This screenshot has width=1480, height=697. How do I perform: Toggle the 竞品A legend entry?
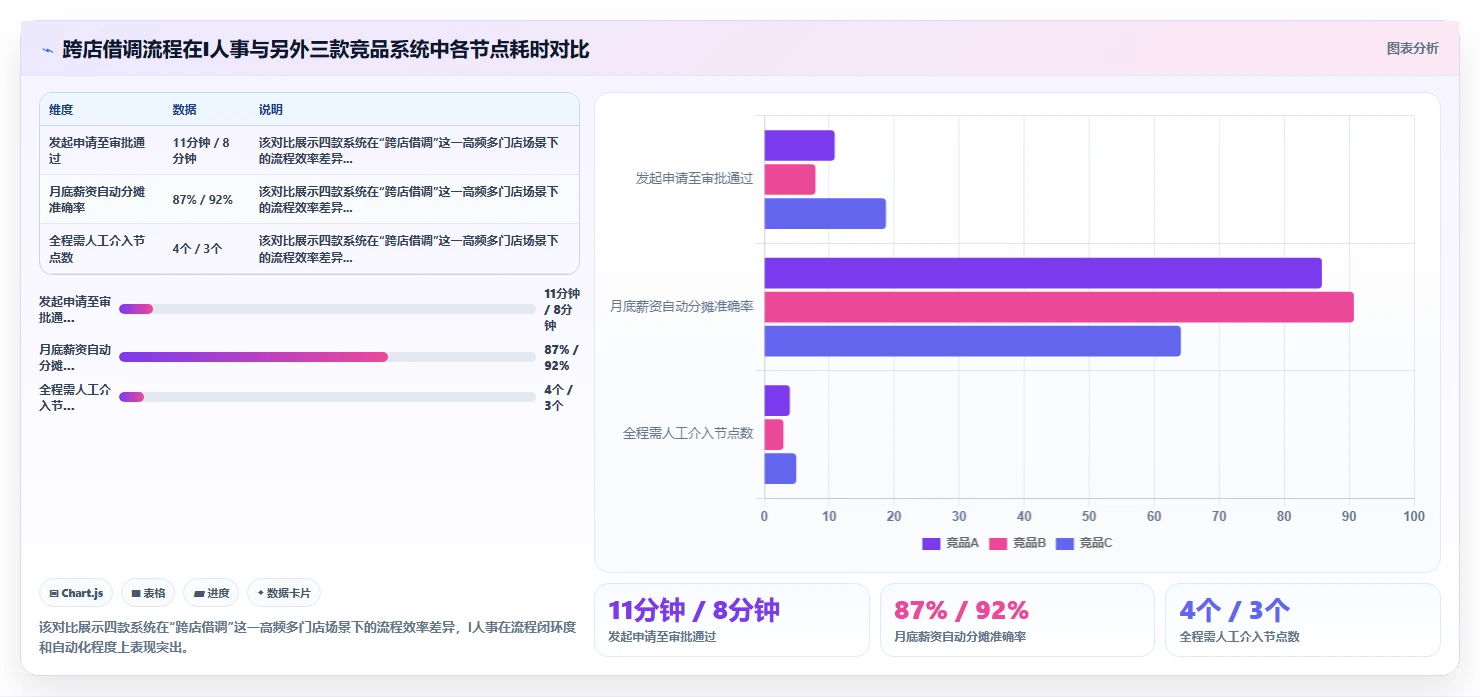click(950, 543)
